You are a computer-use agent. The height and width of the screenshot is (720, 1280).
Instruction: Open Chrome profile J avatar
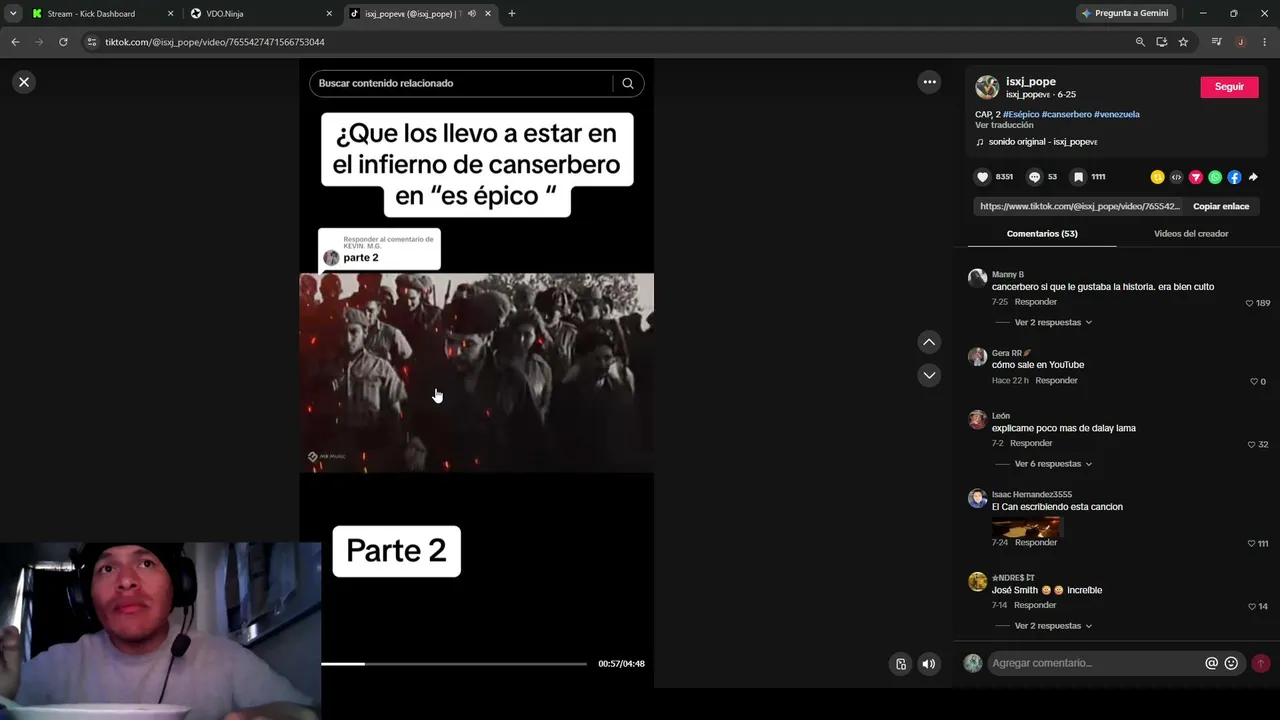(1240, 42)
